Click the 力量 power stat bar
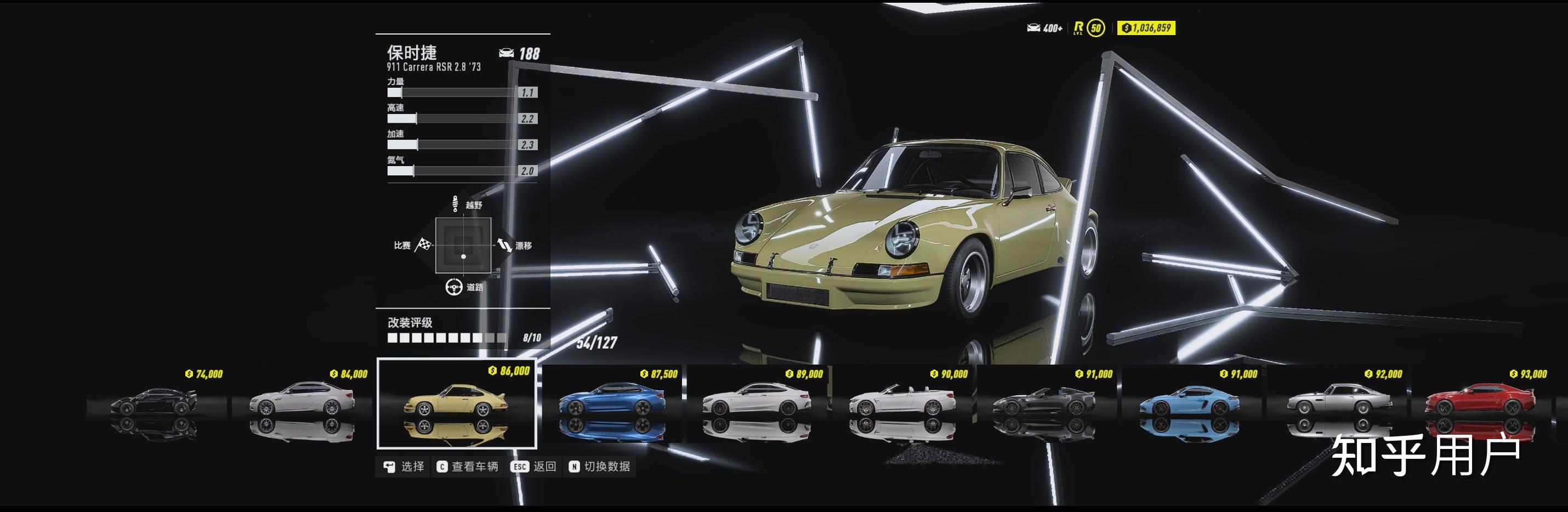Viewport: 1568px width, 512px height. (453, 93)
